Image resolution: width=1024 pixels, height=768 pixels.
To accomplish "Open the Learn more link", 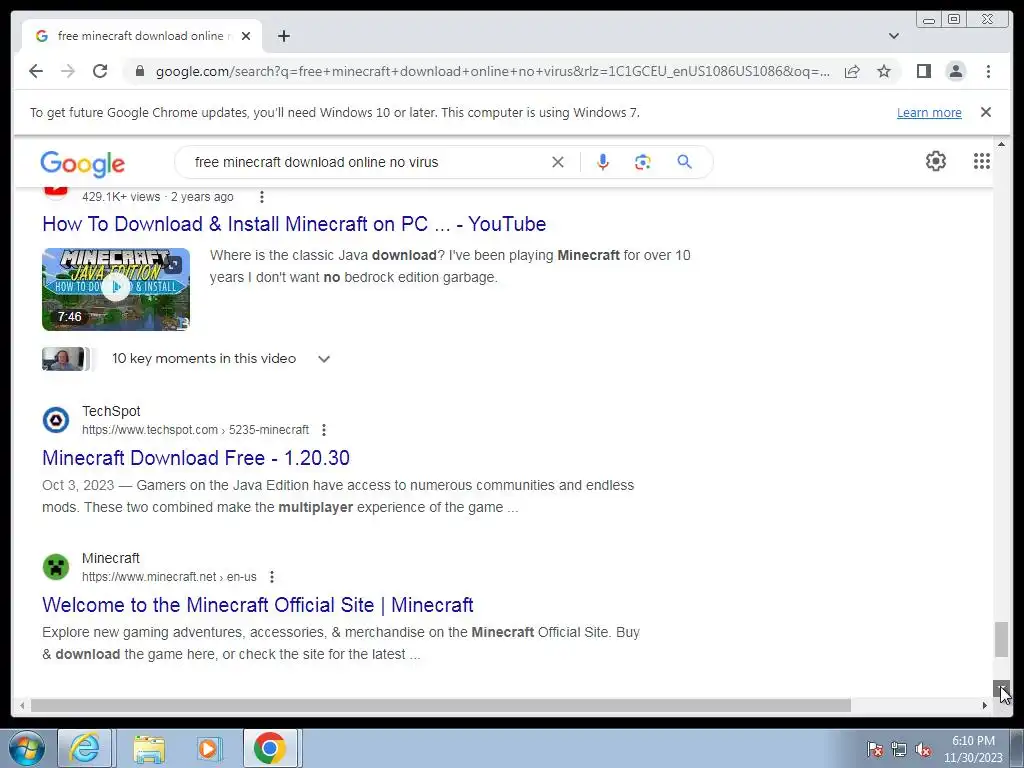I will pyautogui.click(x=929, y=112).
